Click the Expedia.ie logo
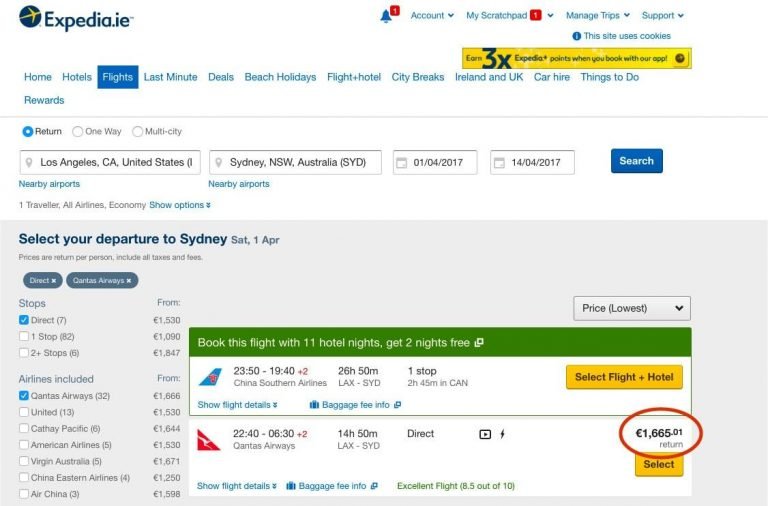Viewport: 768px width, 506px height. point(76,18)
